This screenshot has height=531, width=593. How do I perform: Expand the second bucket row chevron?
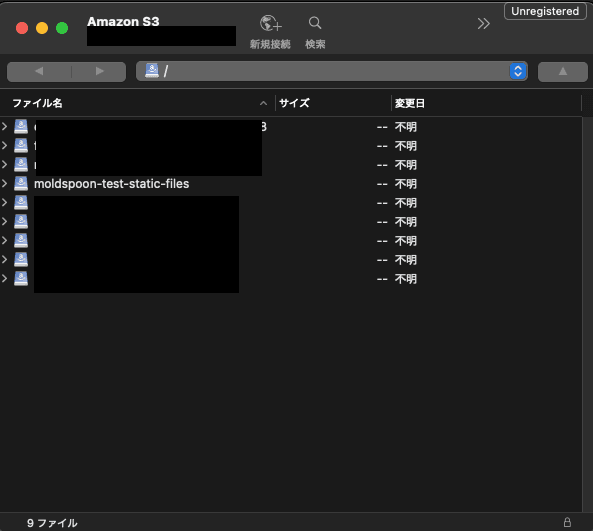point(5,145)
